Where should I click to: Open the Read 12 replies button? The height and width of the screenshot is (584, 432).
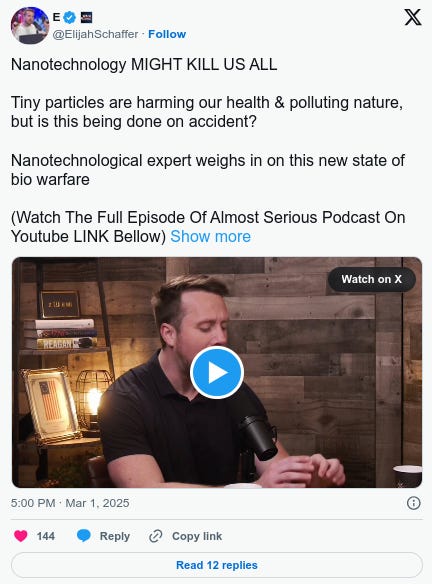click(x=217, y=565)
